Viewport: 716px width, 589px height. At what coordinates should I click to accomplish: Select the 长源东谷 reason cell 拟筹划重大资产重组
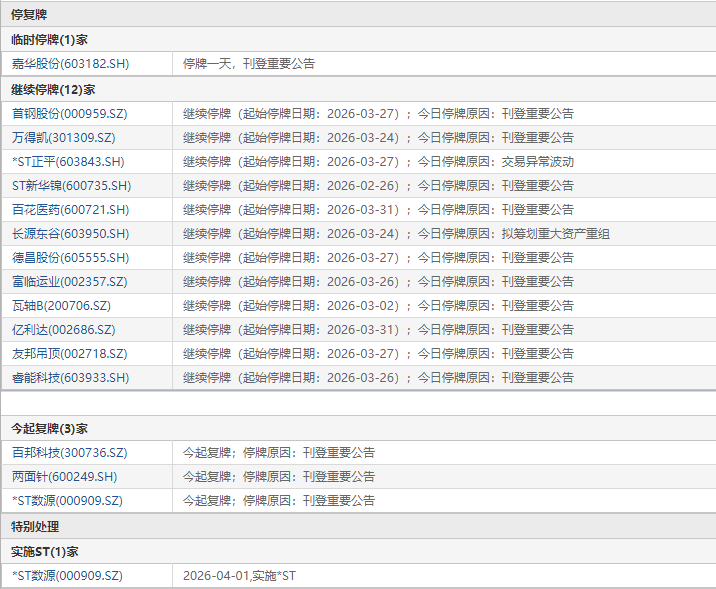(x=555, y=233)
